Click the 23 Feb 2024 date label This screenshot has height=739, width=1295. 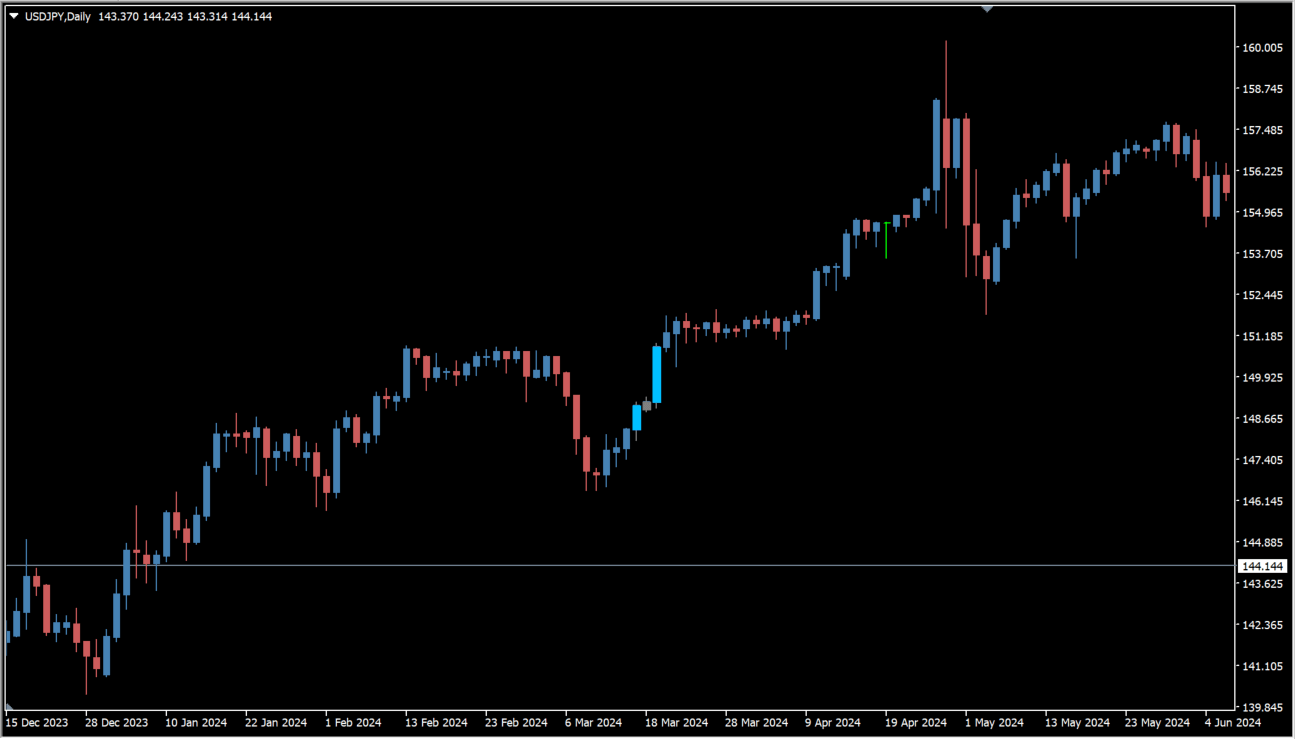pyautogui.click(x=516, y=723)
